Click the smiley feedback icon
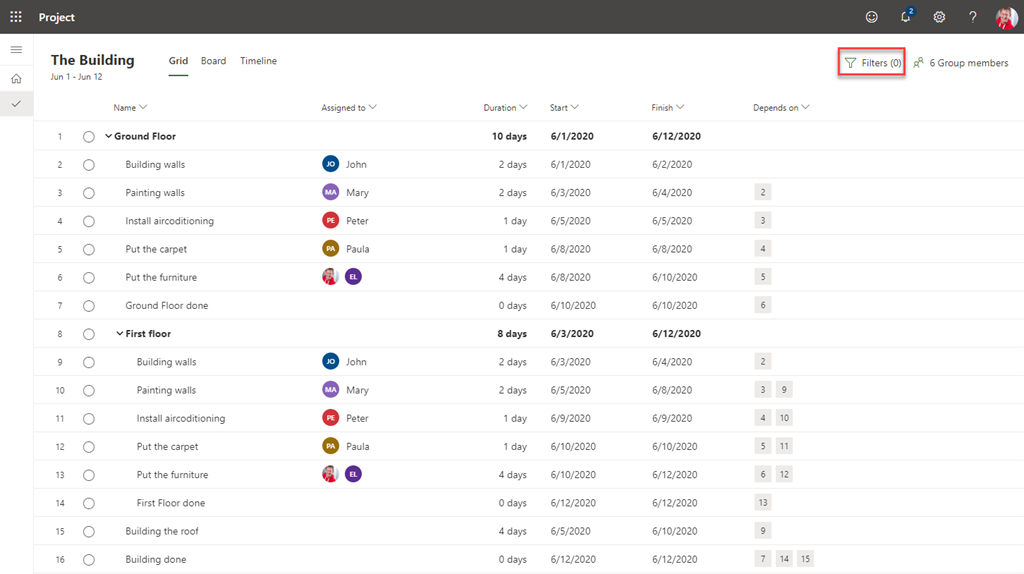Viewport: 1024px width, 574px height. 872,17
